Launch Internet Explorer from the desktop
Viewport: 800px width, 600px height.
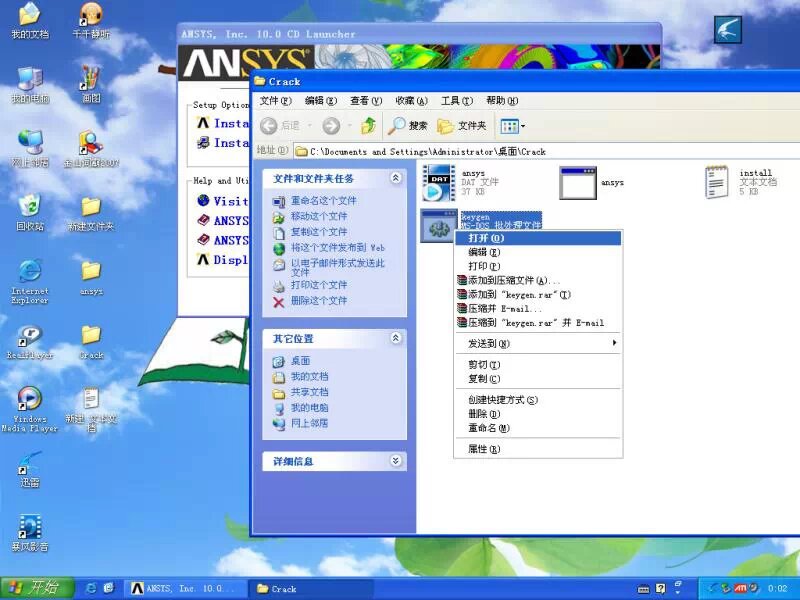tap(30, 282)
